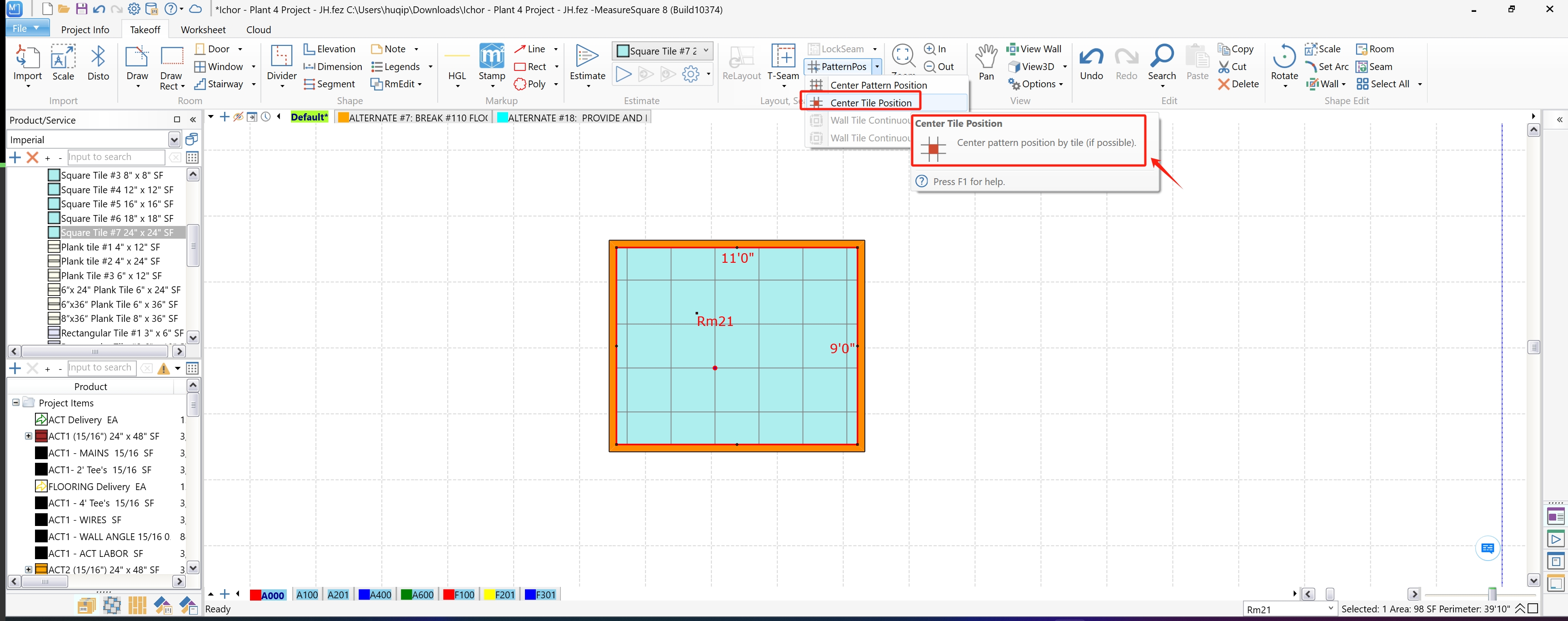
Task: Switch to the Worksheet ribbon tab
Action: (x=203, y=29)
